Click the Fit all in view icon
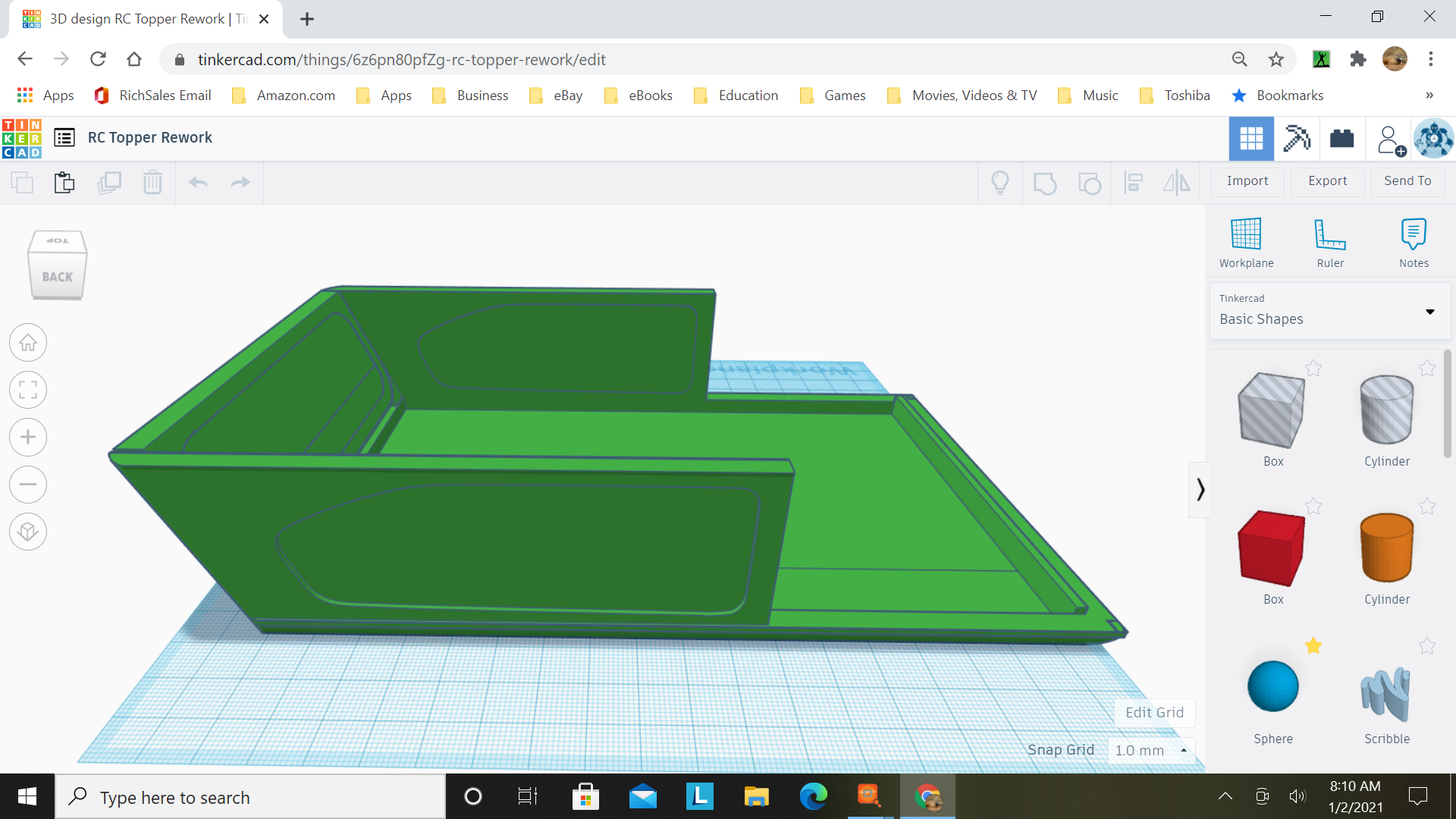Screen dimensions: 1456x819 click(x=28, y=390)
